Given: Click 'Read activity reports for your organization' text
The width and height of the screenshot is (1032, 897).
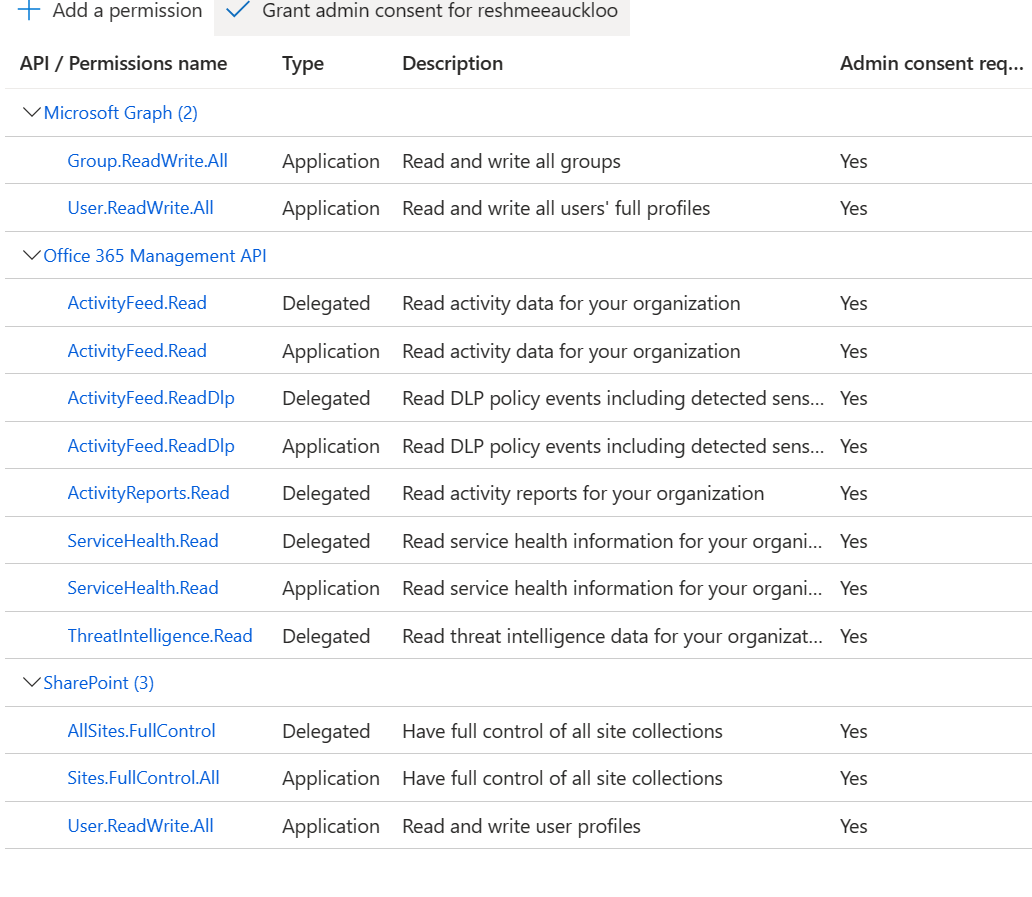Looking at the screenshot, I should coord(583,494).
